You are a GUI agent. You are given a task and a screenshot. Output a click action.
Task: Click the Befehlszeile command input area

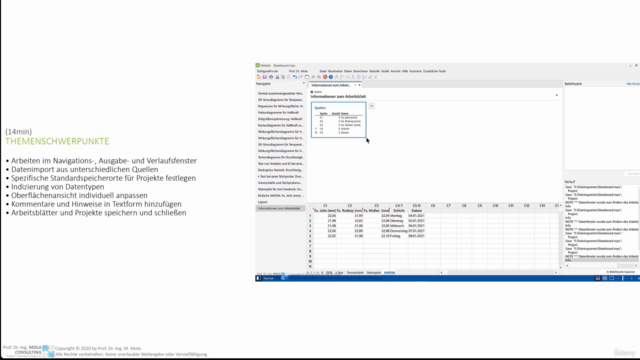pos(602,128)
